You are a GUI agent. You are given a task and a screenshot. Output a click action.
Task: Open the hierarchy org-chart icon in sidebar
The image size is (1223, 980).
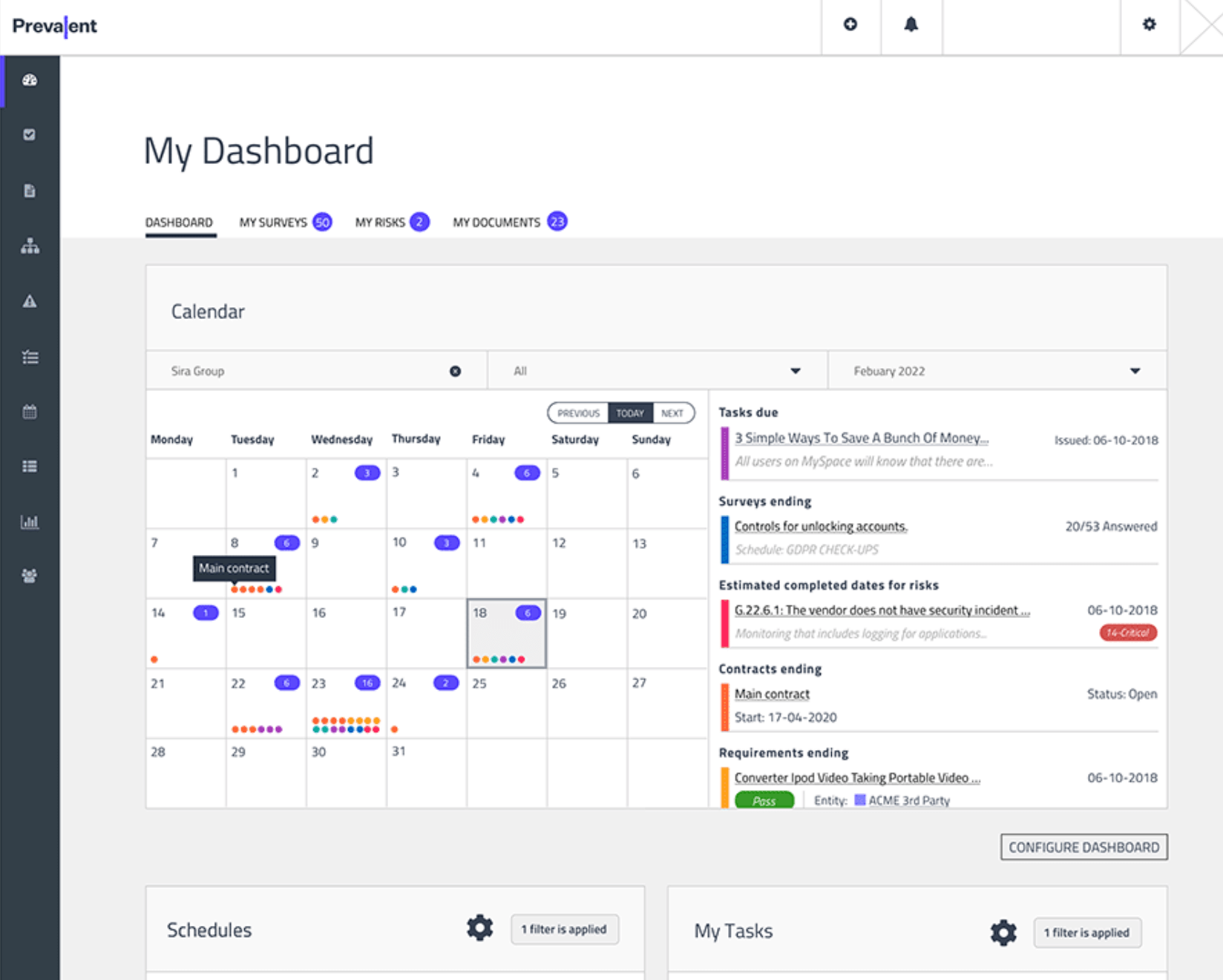click(x=30, y=246)
